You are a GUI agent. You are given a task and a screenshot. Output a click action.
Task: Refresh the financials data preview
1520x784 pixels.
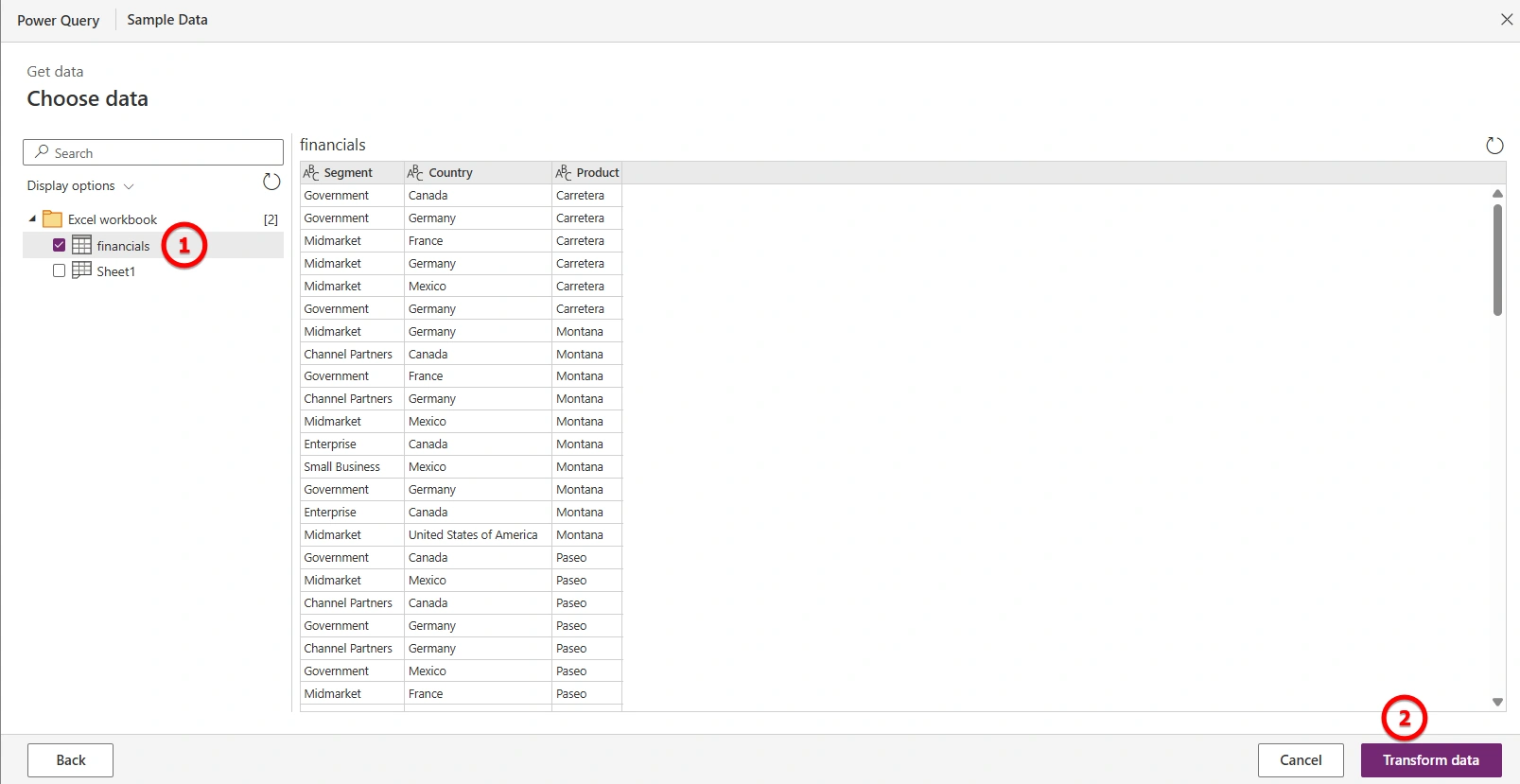[x=1494, y=146]
